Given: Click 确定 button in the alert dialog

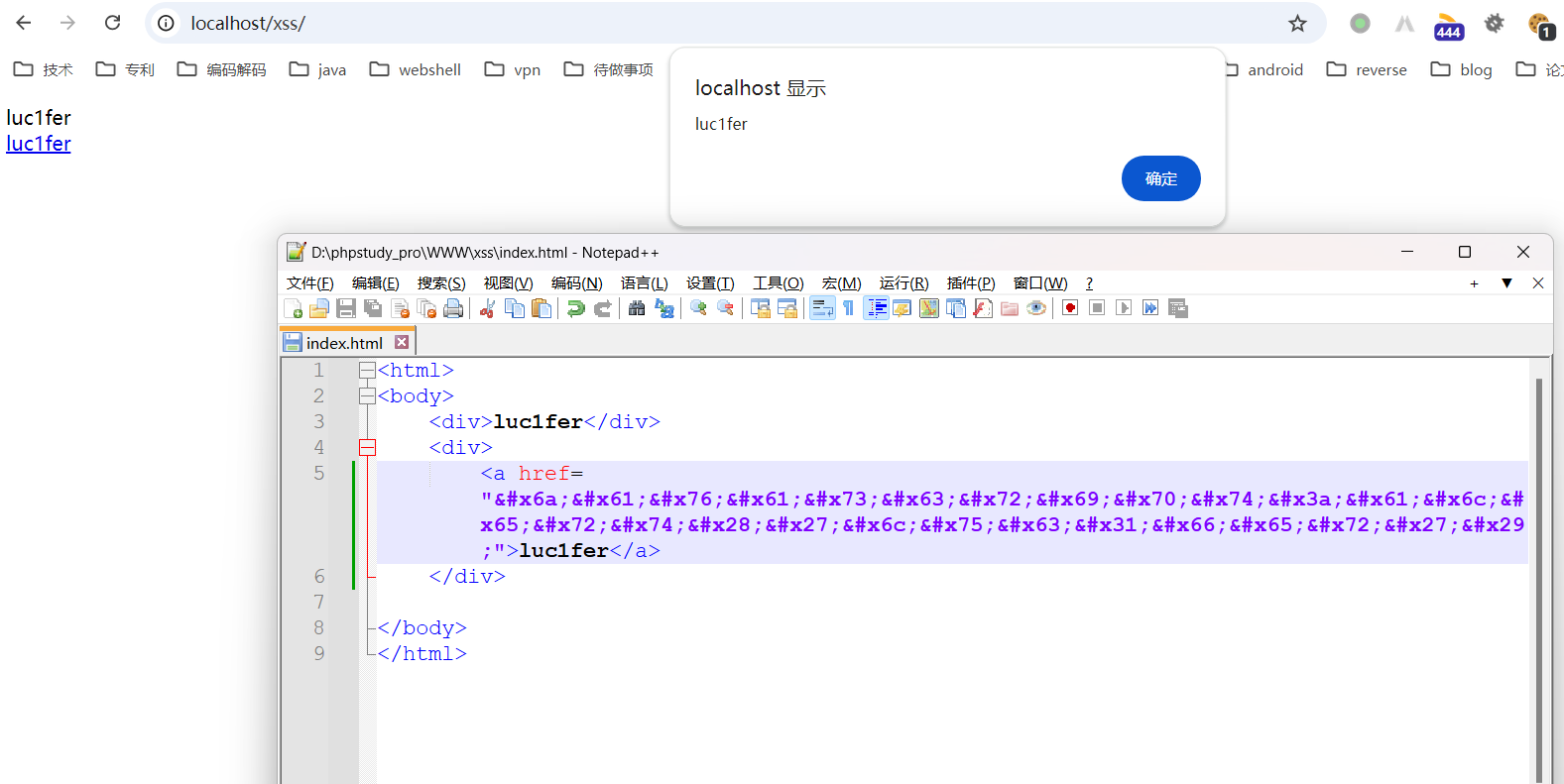Looking at the screenshot, I should 1161,178.
